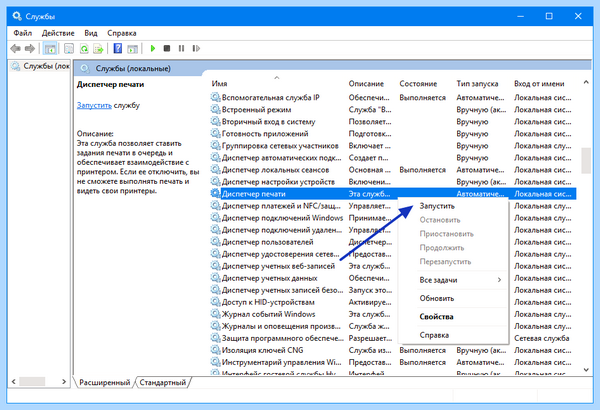Click the services list scroll down arrow

(x=586, y=369)
